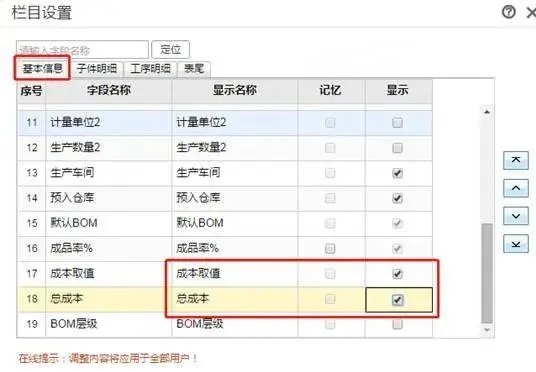Open the help question mark icon
This screenshot has height=372, width=536.
[509, 12]
